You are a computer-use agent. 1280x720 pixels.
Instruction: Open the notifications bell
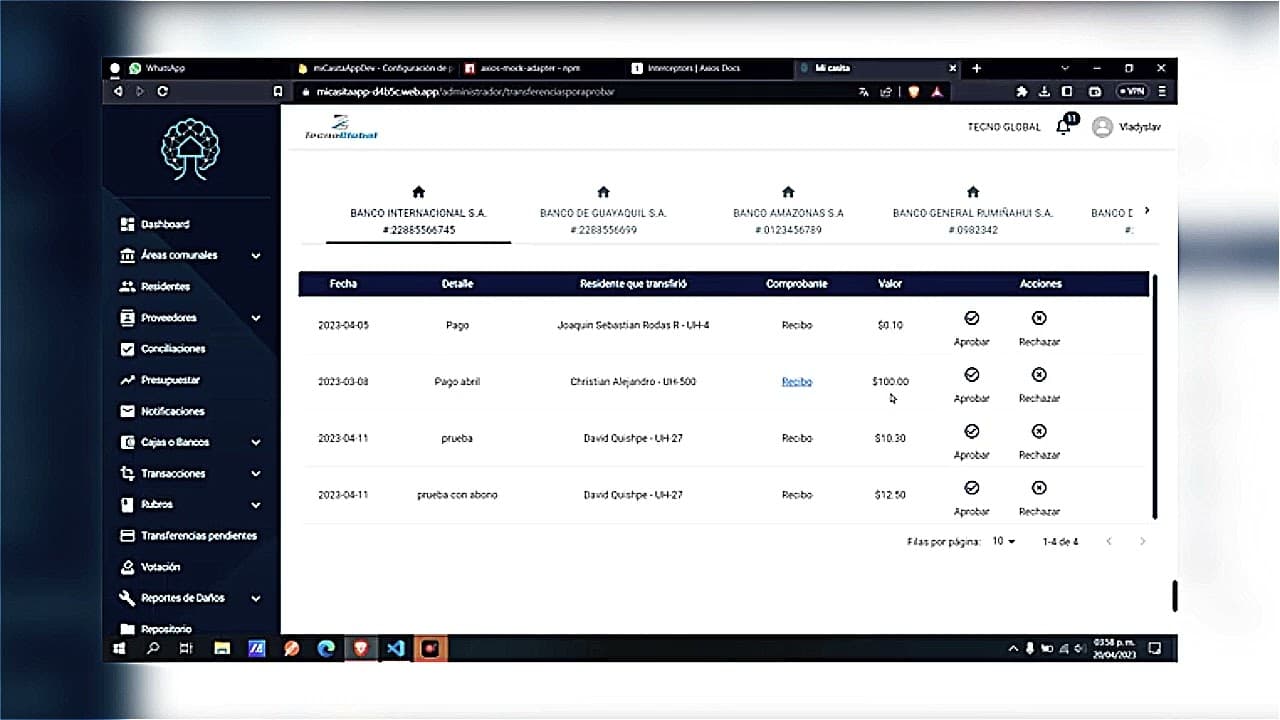pyautogui.click(x=1064, y=127)
